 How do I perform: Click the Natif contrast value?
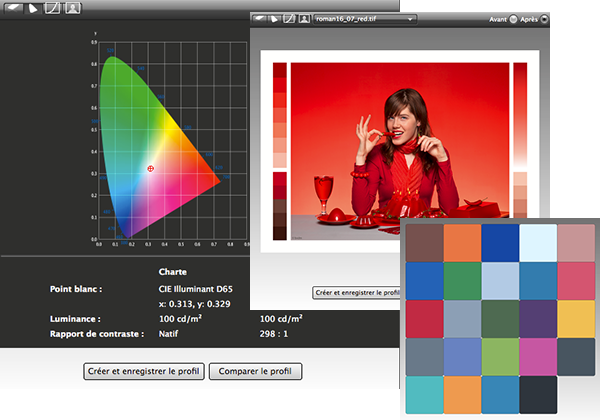pyautogui.click(x=168, y=334)
